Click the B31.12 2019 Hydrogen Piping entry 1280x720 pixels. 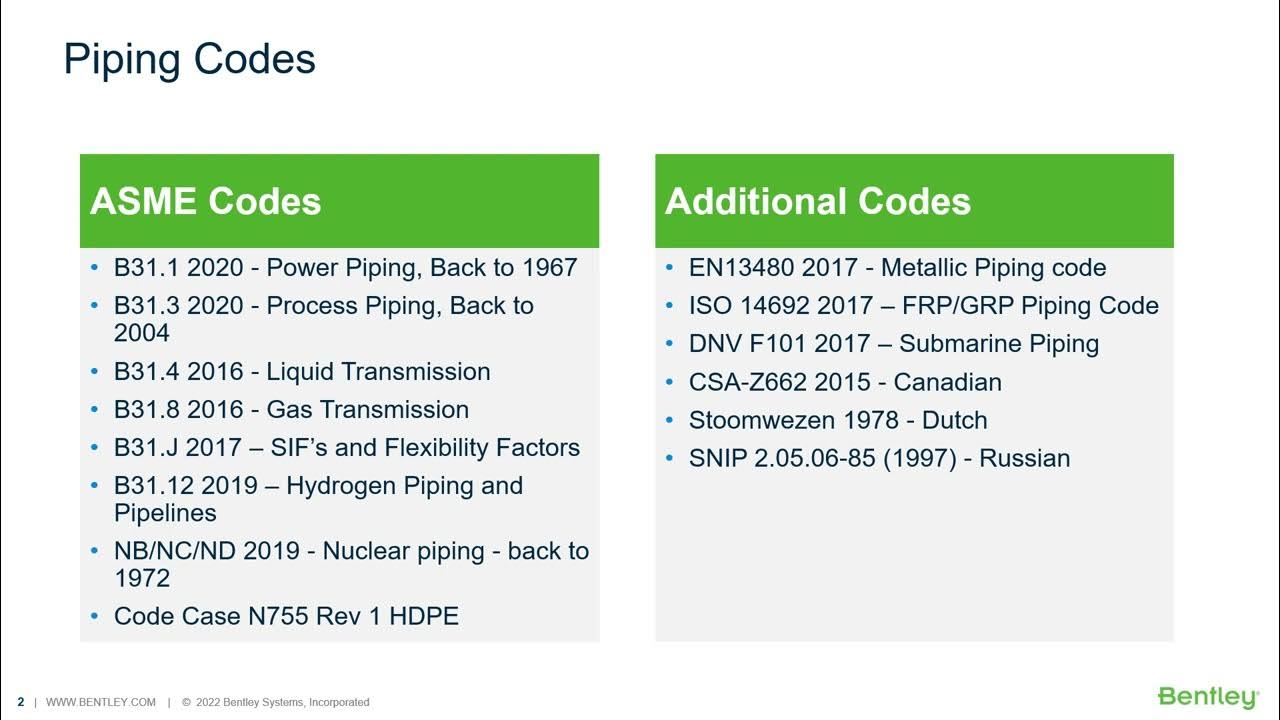[318, 486]
